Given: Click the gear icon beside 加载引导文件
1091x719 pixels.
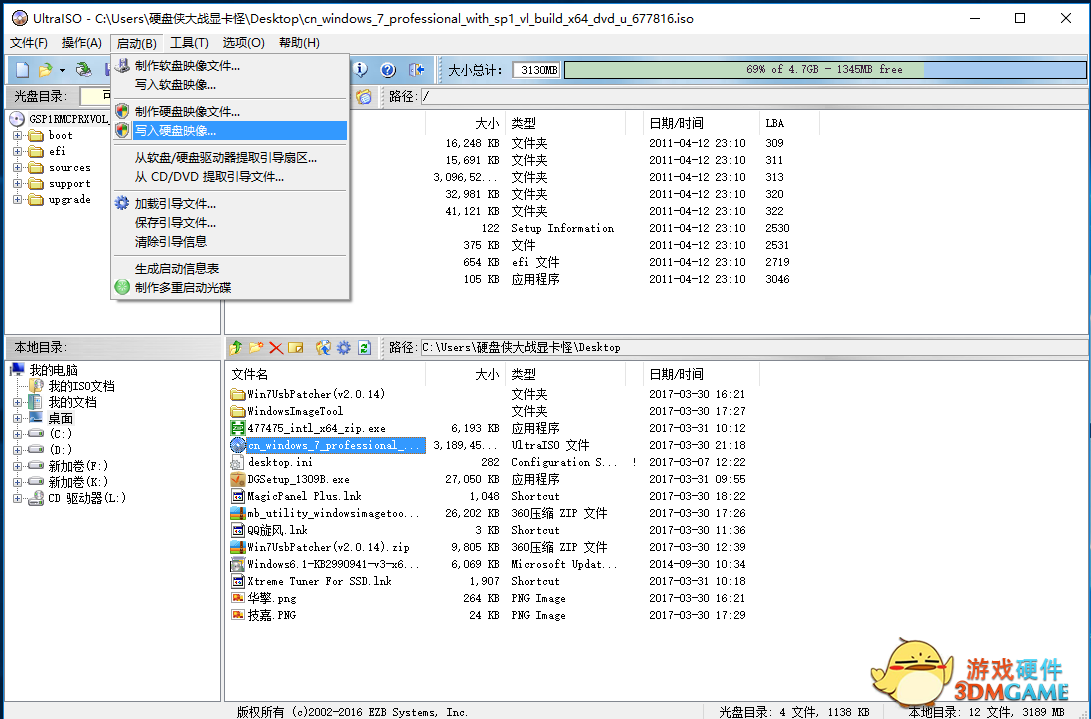Looking at the screenshot, I should click(x=122, y=203).
